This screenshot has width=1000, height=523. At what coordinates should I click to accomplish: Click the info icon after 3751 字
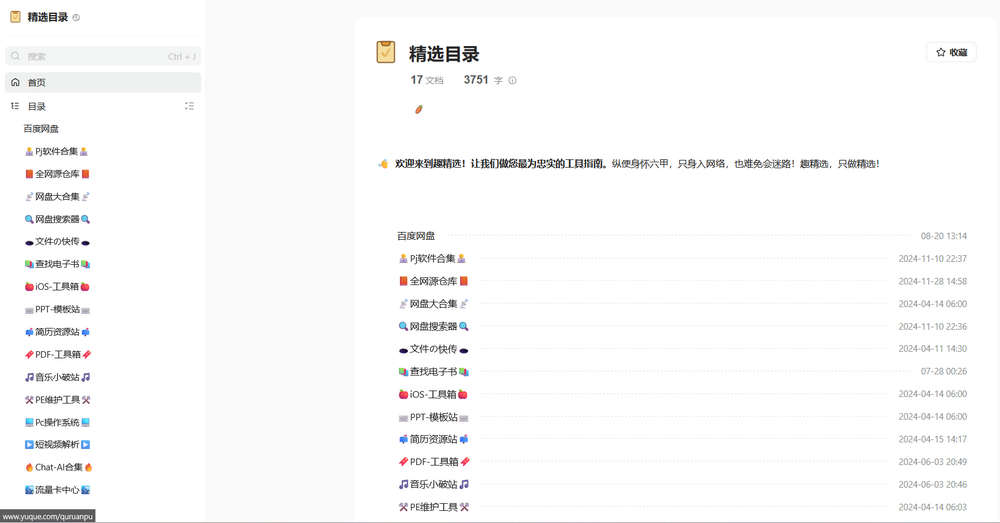(512, 80)
